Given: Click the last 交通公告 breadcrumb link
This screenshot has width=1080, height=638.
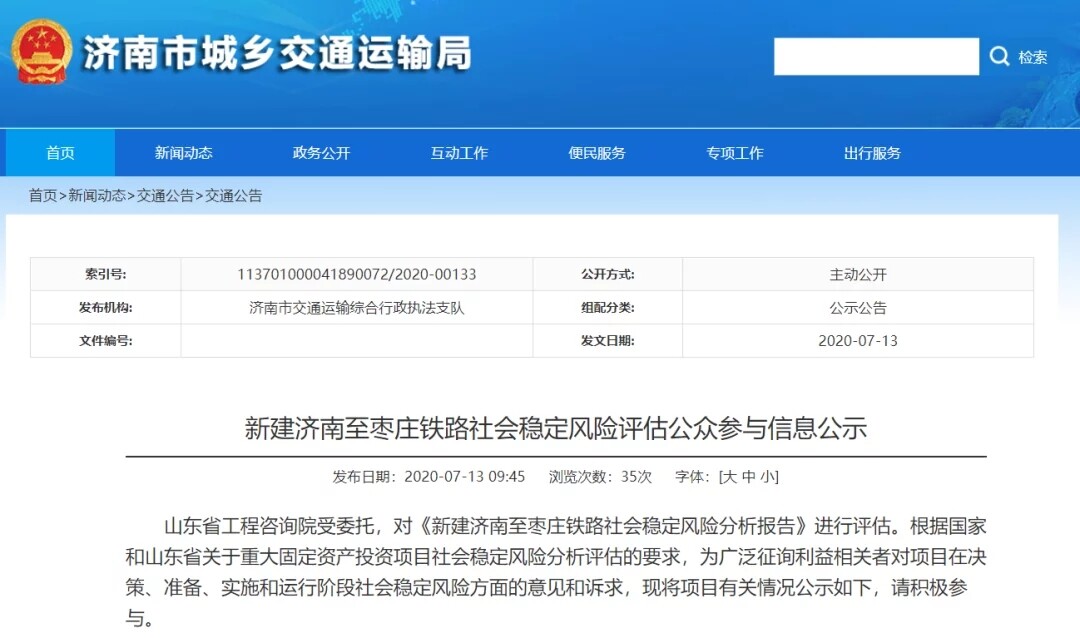Looking at the screenshot, I should click(x=234, y=196).
